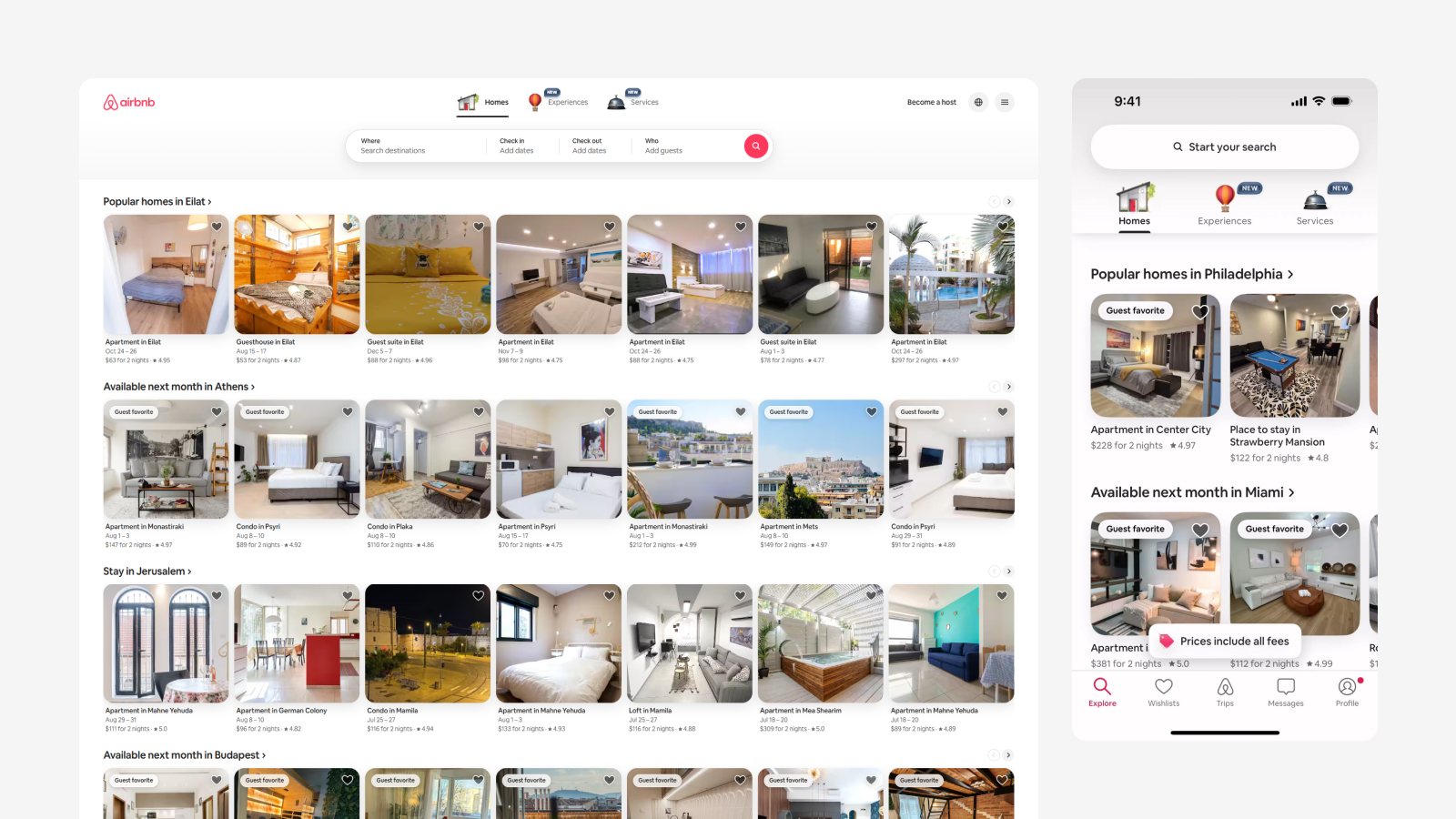Switch to the Experiences tab

tap(558, 100)
